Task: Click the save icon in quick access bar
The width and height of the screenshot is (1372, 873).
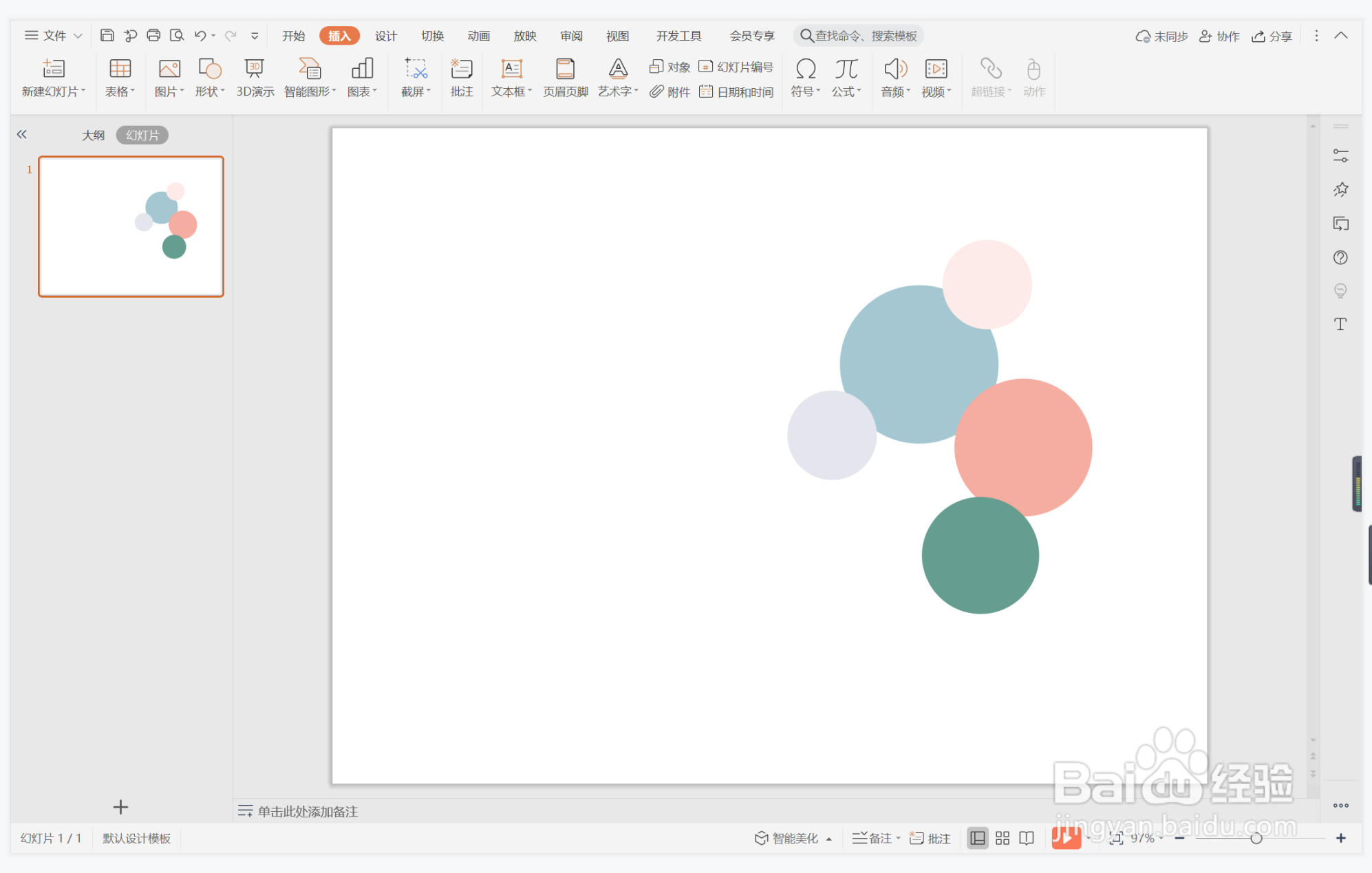Action: (x=107, y=36)
